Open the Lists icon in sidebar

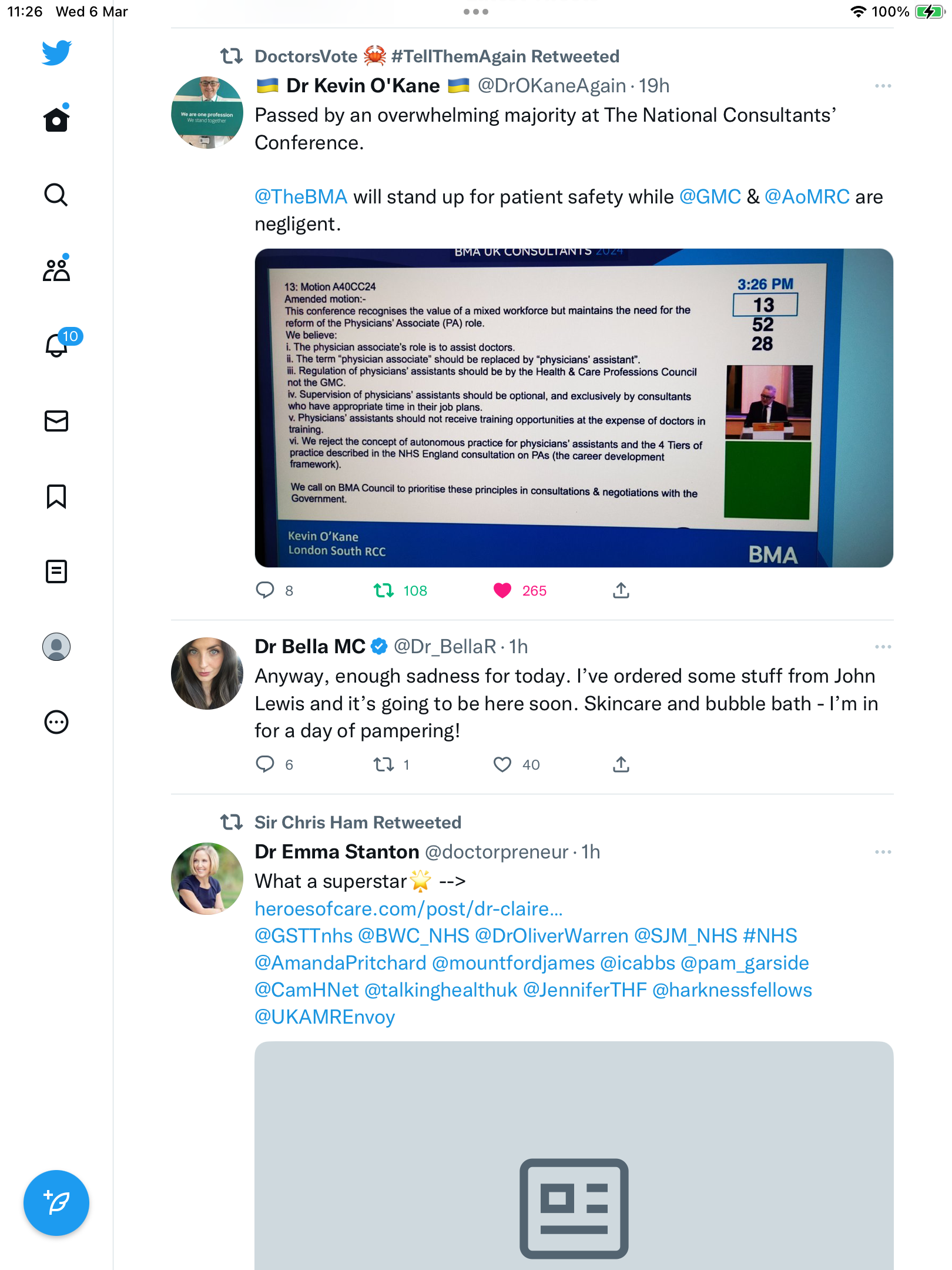tap(56, 571)
